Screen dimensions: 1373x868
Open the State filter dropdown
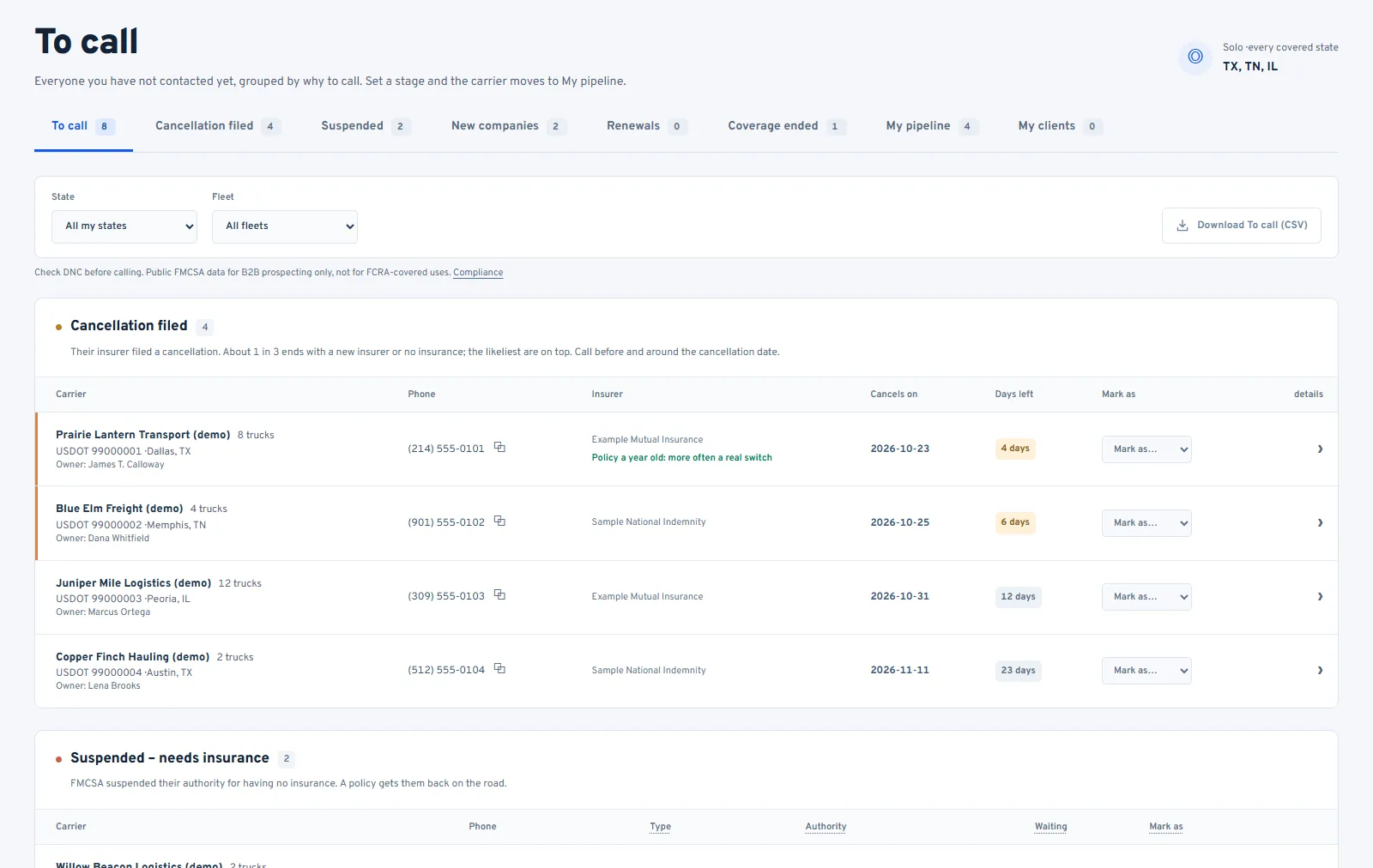(x=124, y=226)
